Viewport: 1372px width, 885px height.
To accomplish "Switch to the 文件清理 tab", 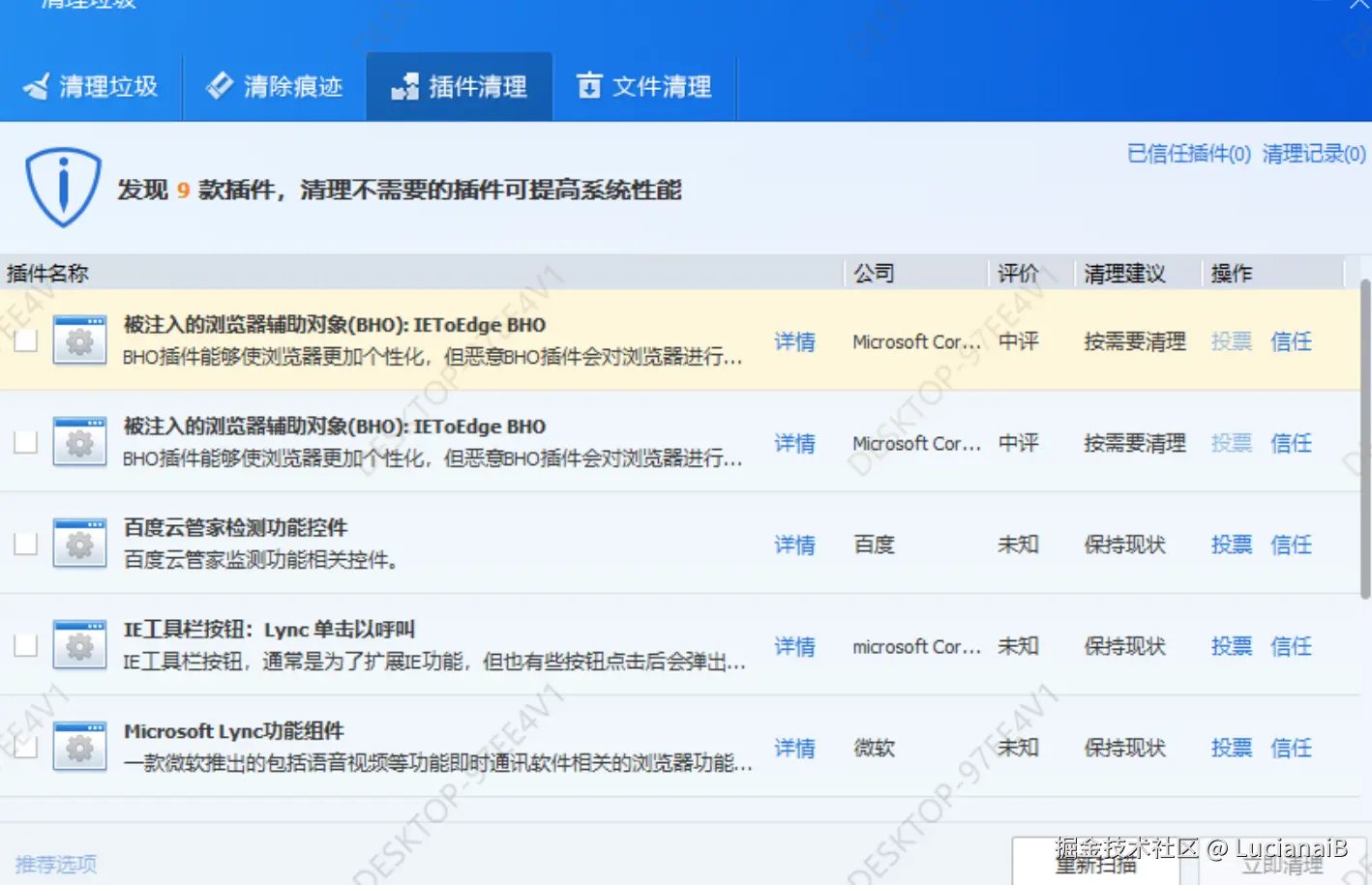I will coord(646,86).
